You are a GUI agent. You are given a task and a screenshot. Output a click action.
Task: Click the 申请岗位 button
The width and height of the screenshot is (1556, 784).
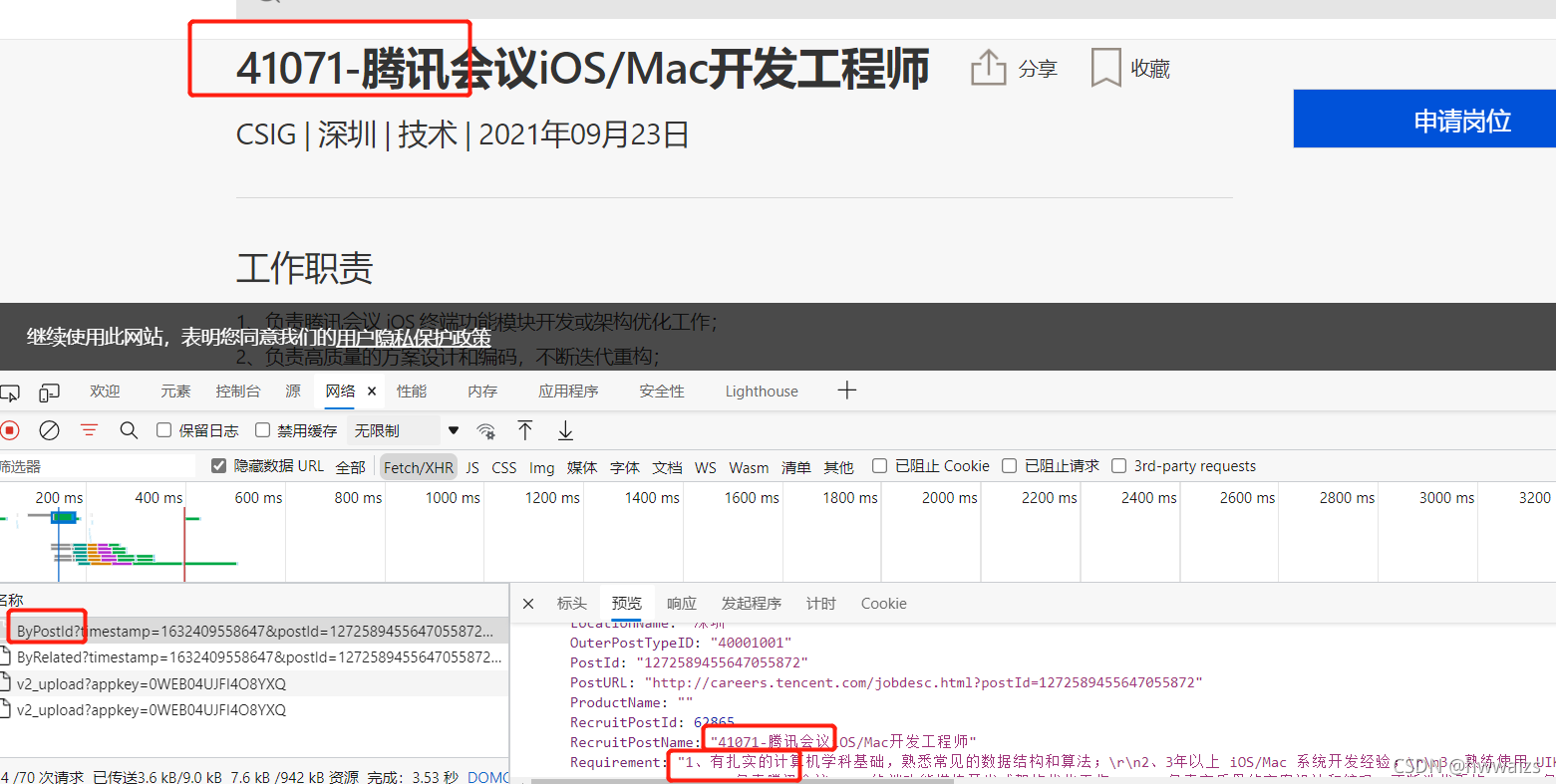coord(1424,120)
